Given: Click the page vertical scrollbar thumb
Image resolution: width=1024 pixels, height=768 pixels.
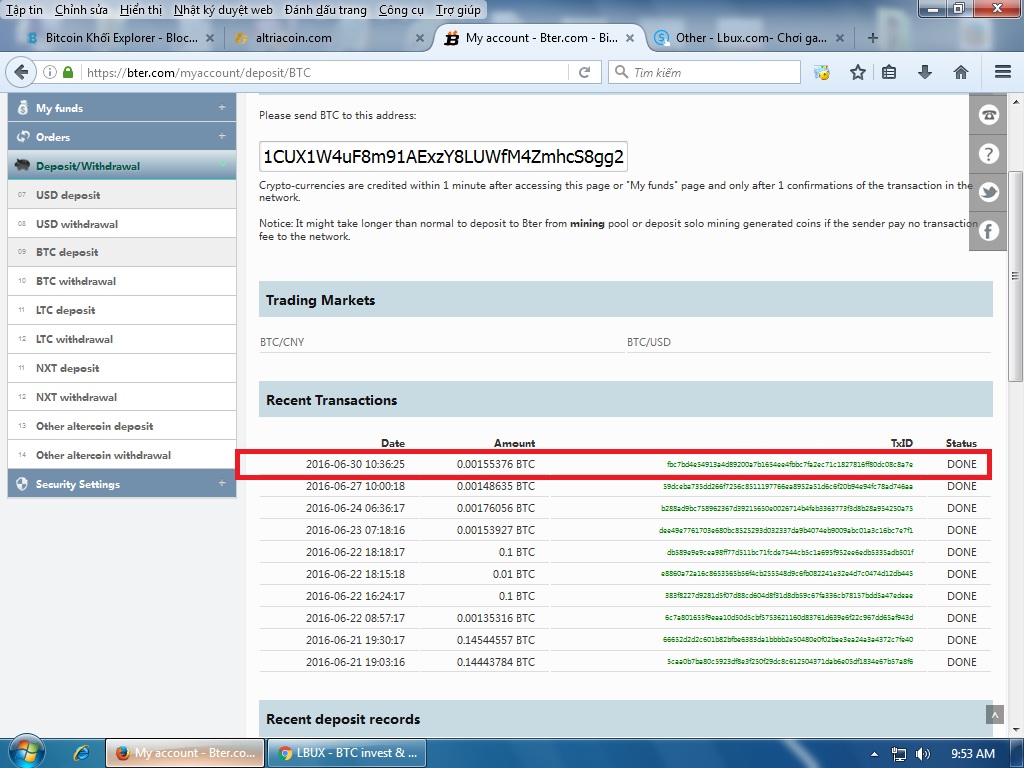Looking at the screenshot, I should pos(1015,277).
